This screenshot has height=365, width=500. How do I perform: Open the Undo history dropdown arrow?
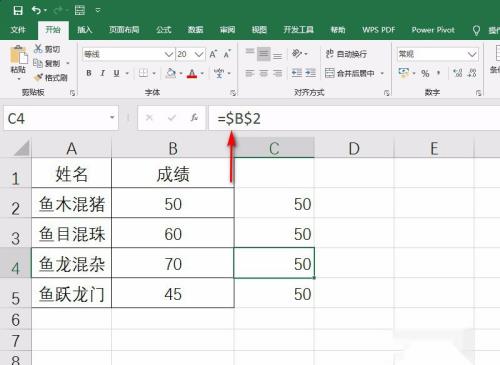pos(45,11)
